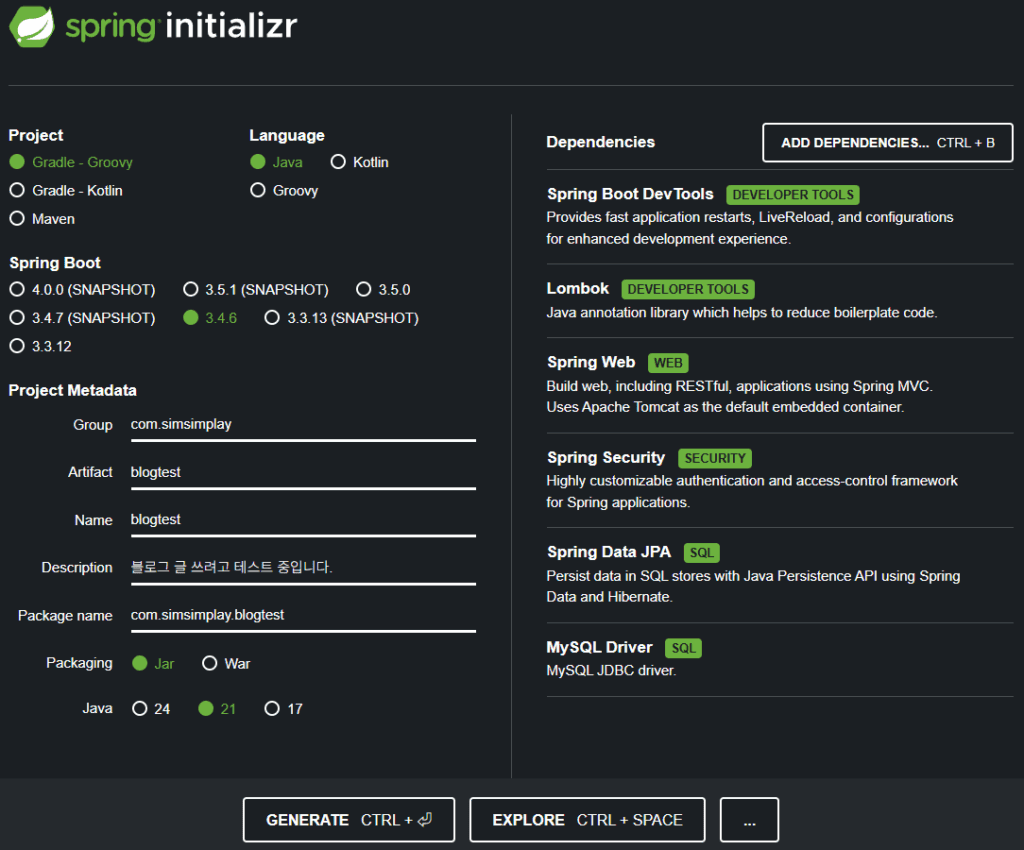Open project preview with Explore button

coord(587,820)
